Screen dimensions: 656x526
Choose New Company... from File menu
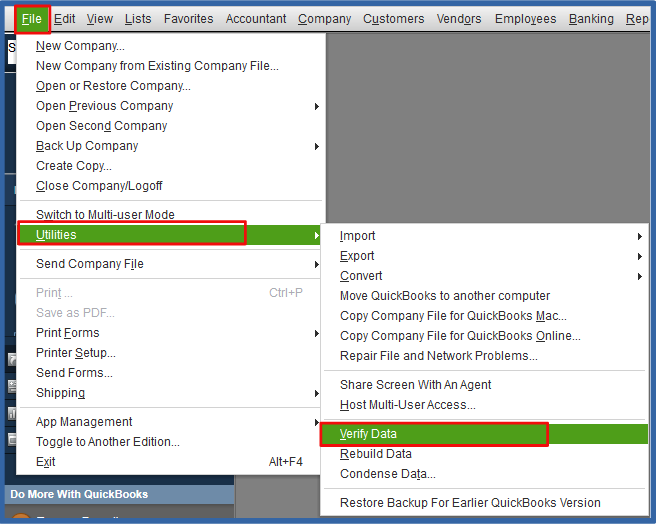point(169,46)
